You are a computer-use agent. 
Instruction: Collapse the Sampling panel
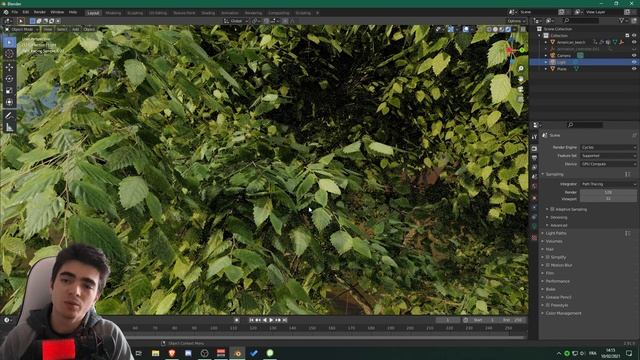point(554,174)
